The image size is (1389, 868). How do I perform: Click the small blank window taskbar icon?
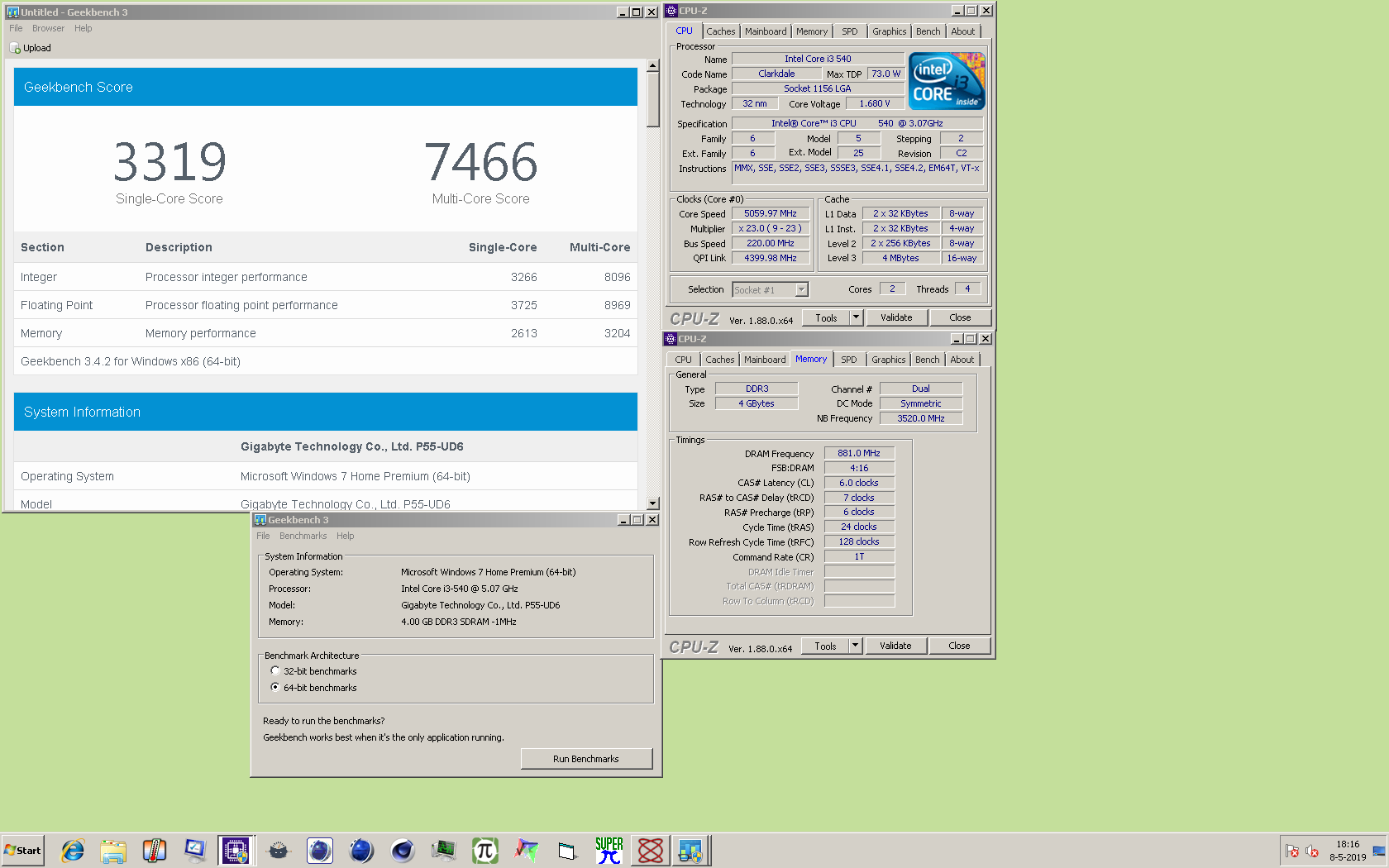click(x=567, y=850)
